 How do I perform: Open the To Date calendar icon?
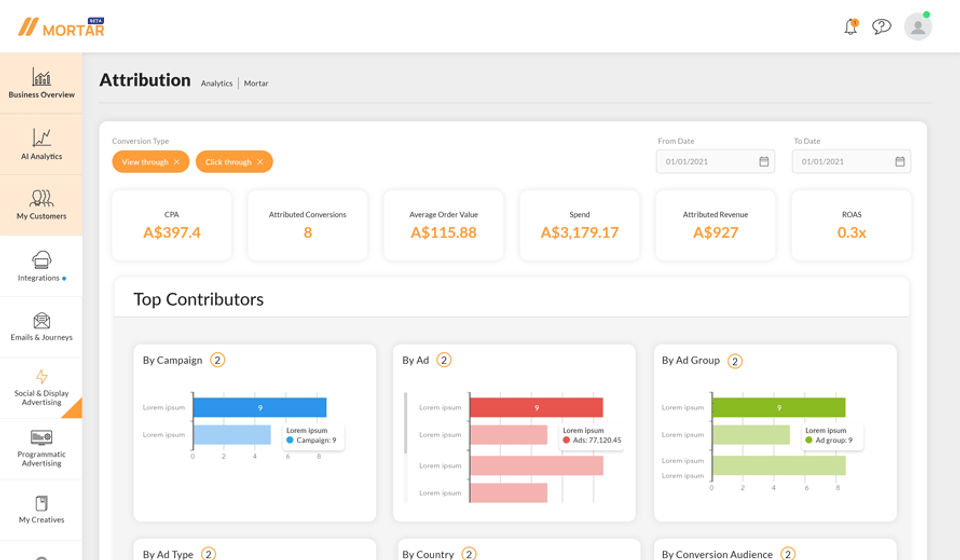tap(899, 162)
